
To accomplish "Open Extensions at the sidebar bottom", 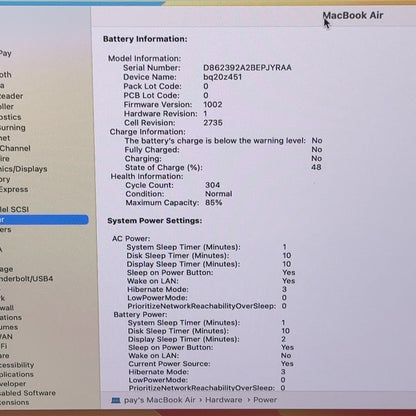I will coord(14,402).
